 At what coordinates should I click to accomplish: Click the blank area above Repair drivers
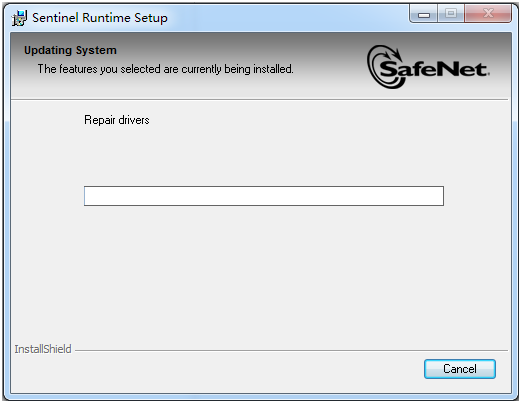[x=260, y=107]
